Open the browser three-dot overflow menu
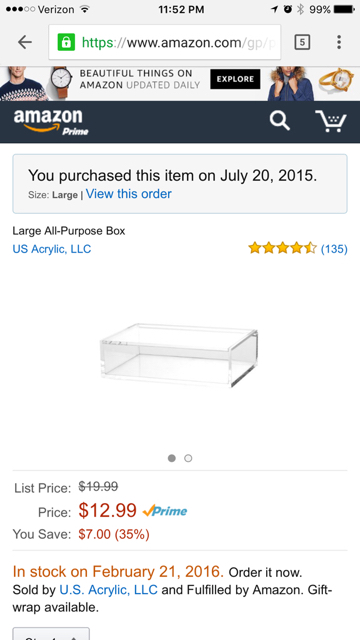The image size is (360, 640). click(x=339, y=42)
